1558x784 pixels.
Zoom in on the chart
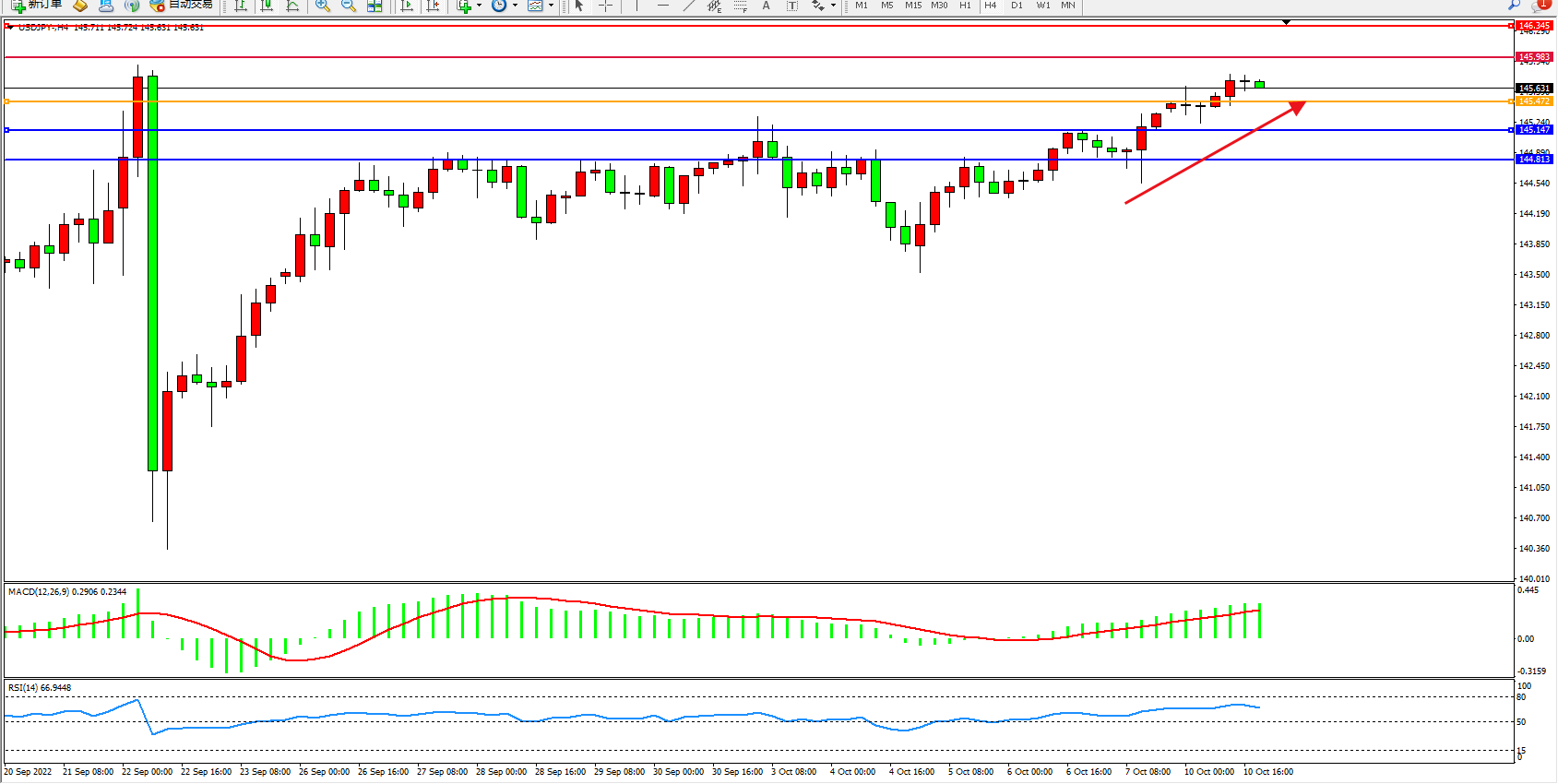pos(322,6)
